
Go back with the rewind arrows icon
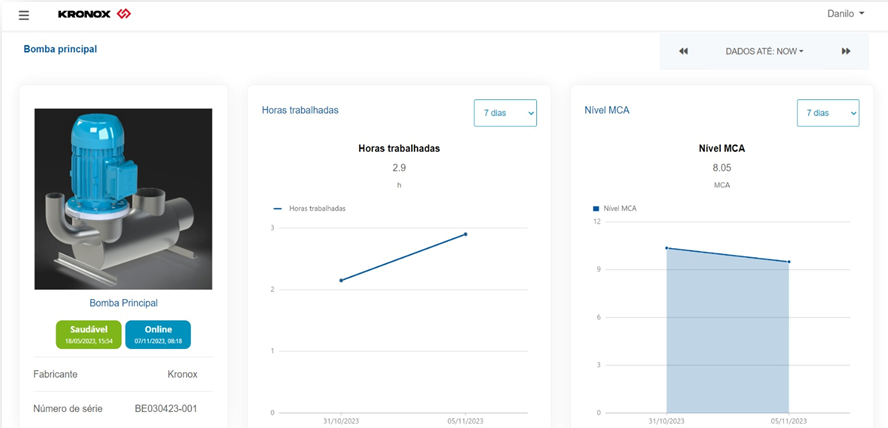click(x=684, y=51)
